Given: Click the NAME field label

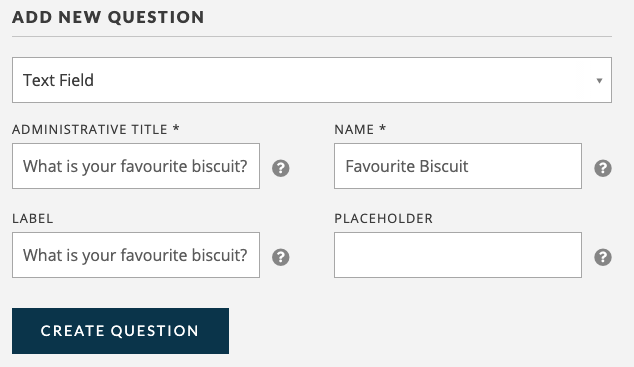Looking at the screenshot, I should pos(354,129).
